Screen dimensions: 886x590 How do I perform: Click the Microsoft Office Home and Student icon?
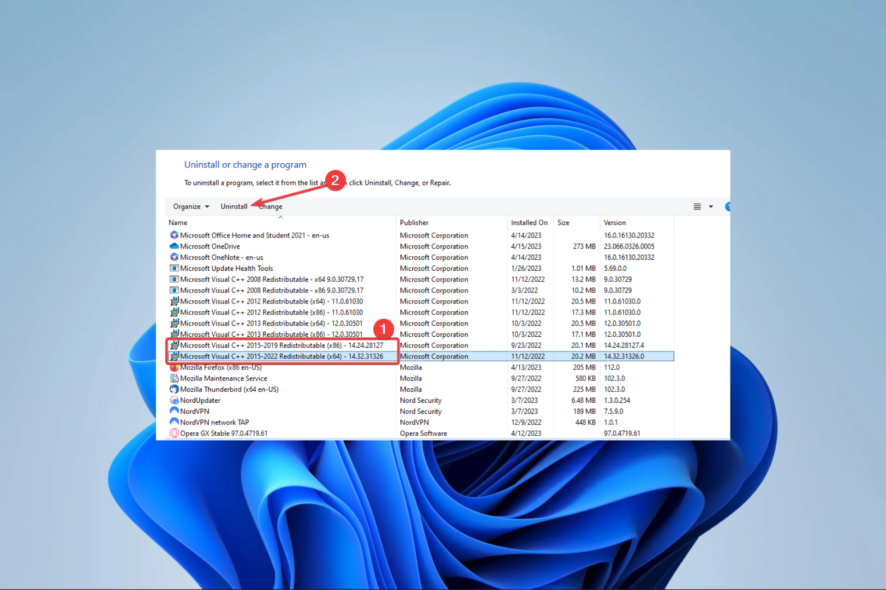pos(176,235)
